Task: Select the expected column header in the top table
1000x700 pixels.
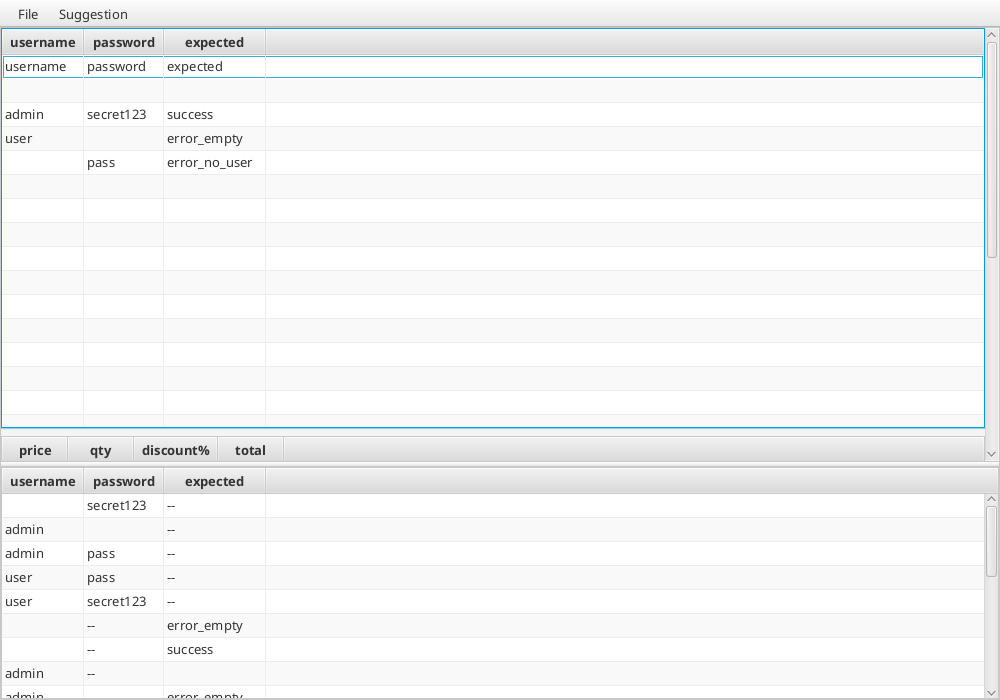Action: pyautogui.click(x=214, y=42)
